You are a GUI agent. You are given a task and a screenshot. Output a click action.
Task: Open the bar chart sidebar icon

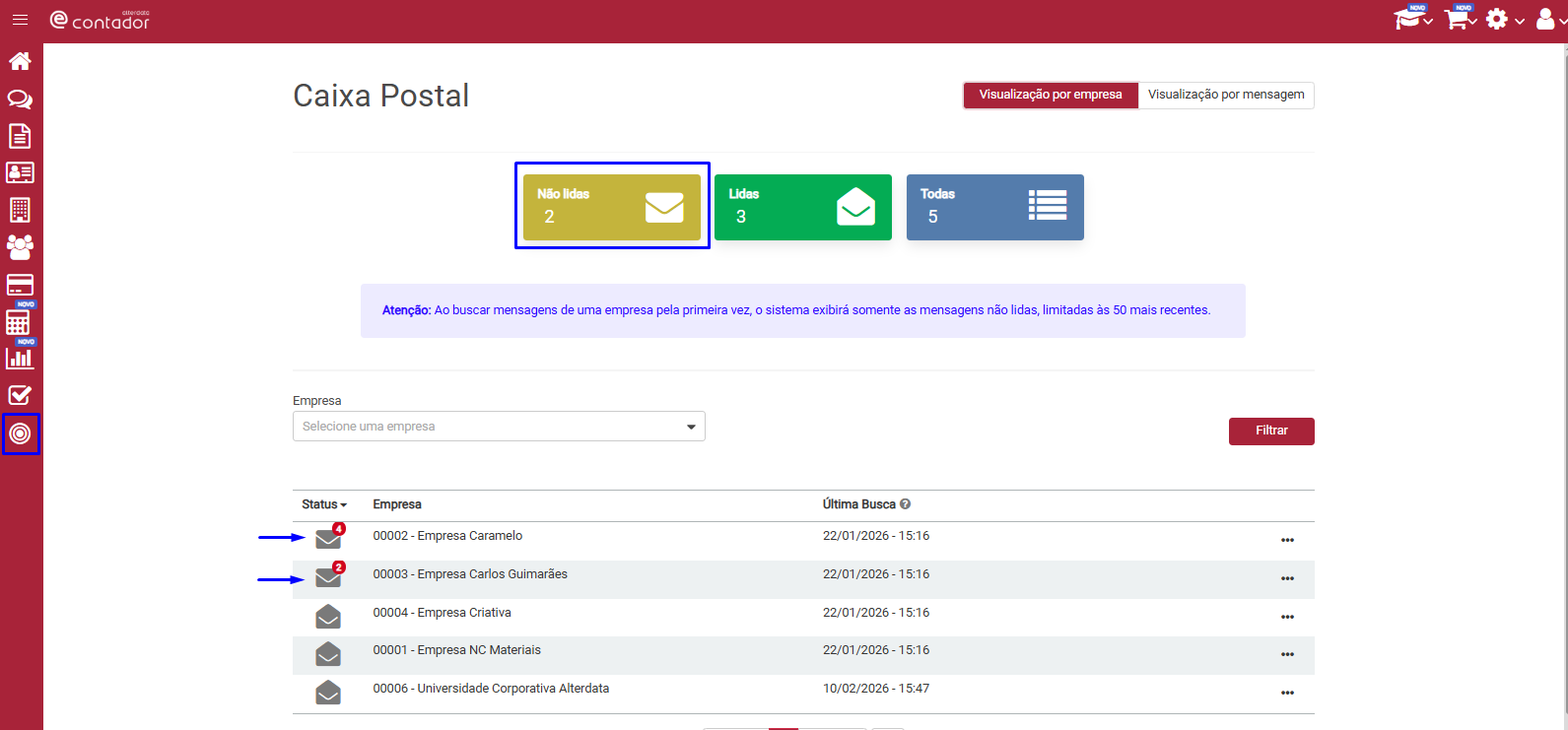(x=20, y=358)
